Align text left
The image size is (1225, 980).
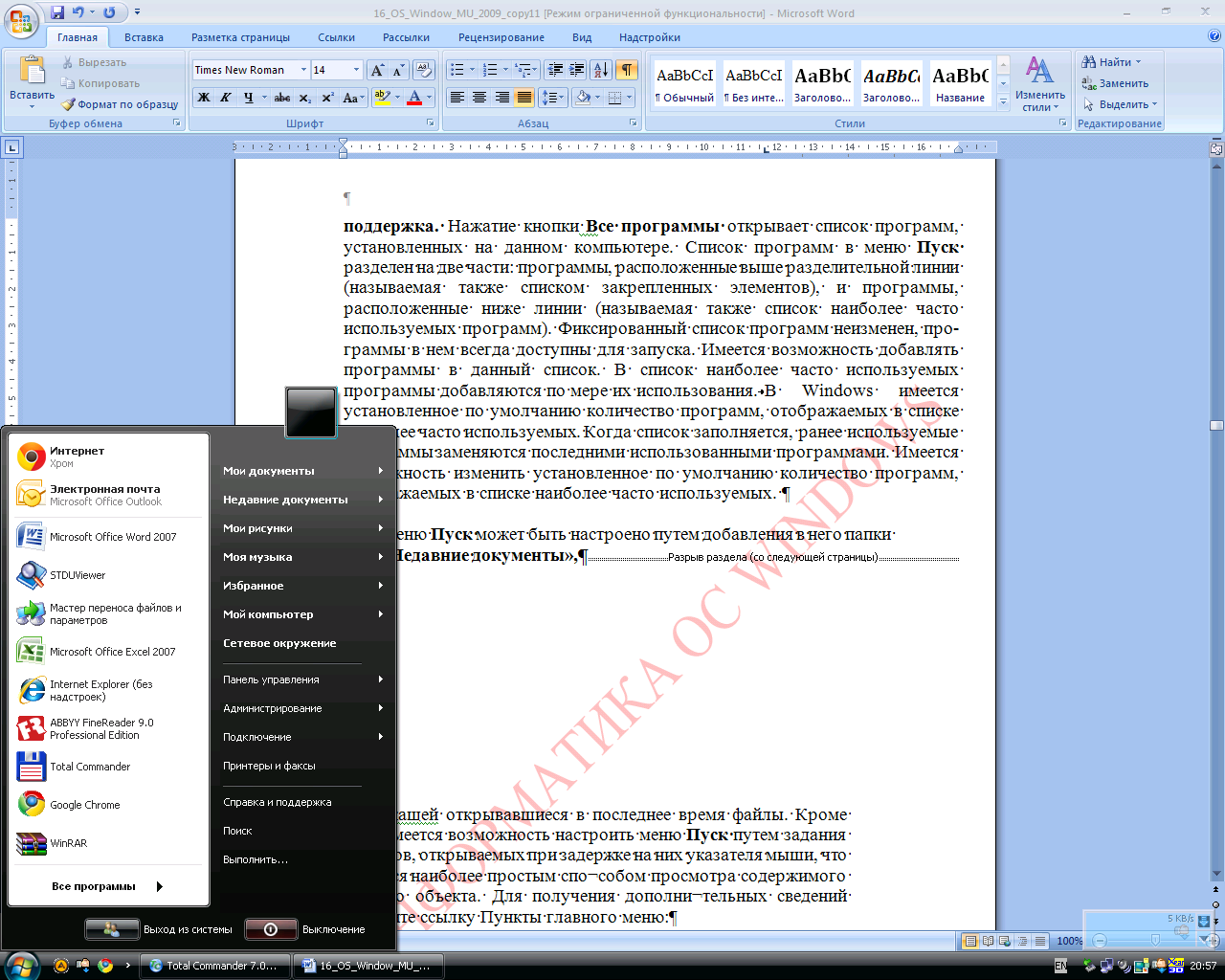457,98
